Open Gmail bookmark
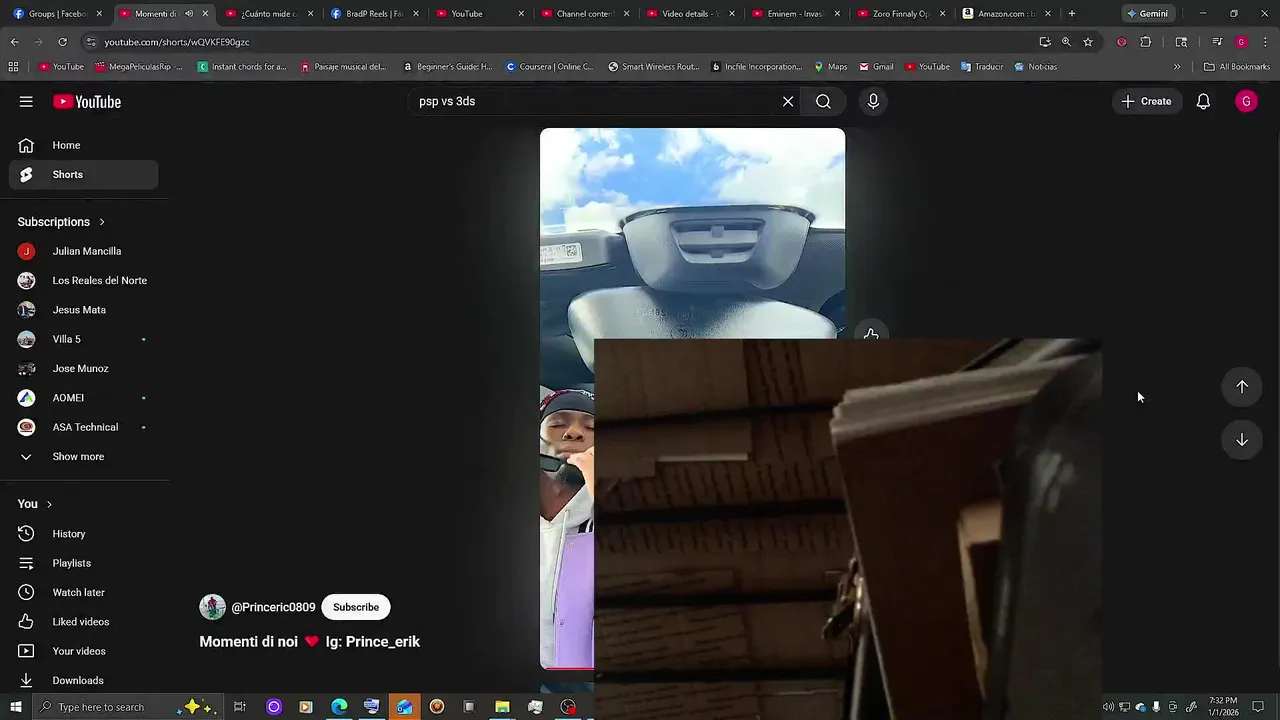 876,67
